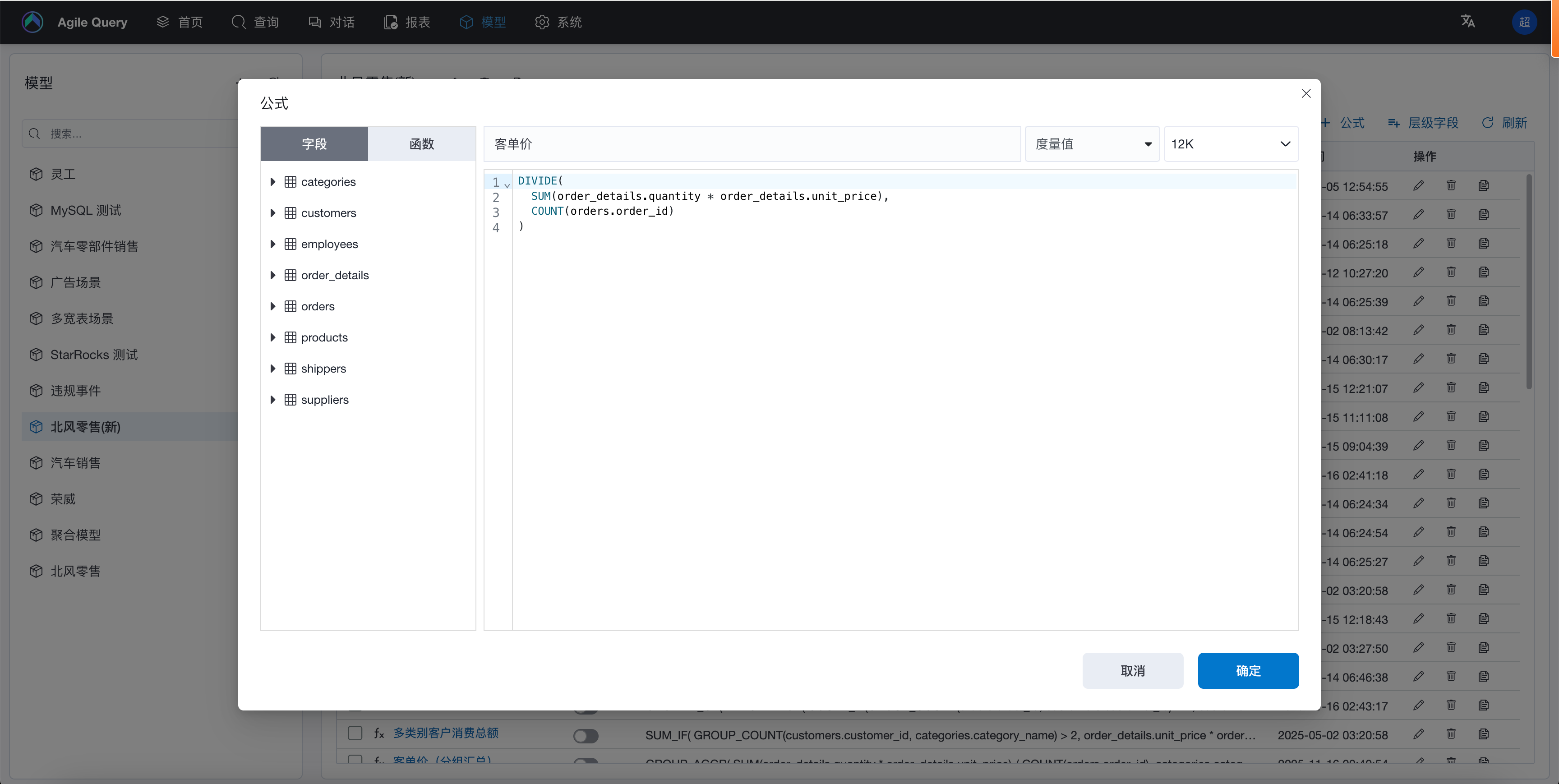Image resolution: width=1559 pixels, height=784 pixels.
Task: Fold line 1 in formula editor
Action: (507, 184)
